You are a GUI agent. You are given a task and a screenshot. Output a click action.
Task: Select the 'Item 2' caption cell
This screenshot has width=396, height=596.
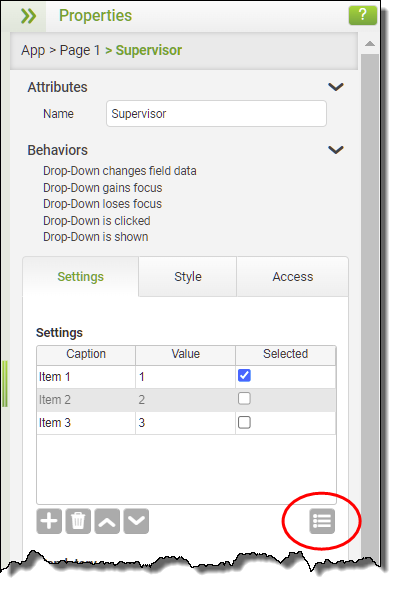tap(86, 400)
